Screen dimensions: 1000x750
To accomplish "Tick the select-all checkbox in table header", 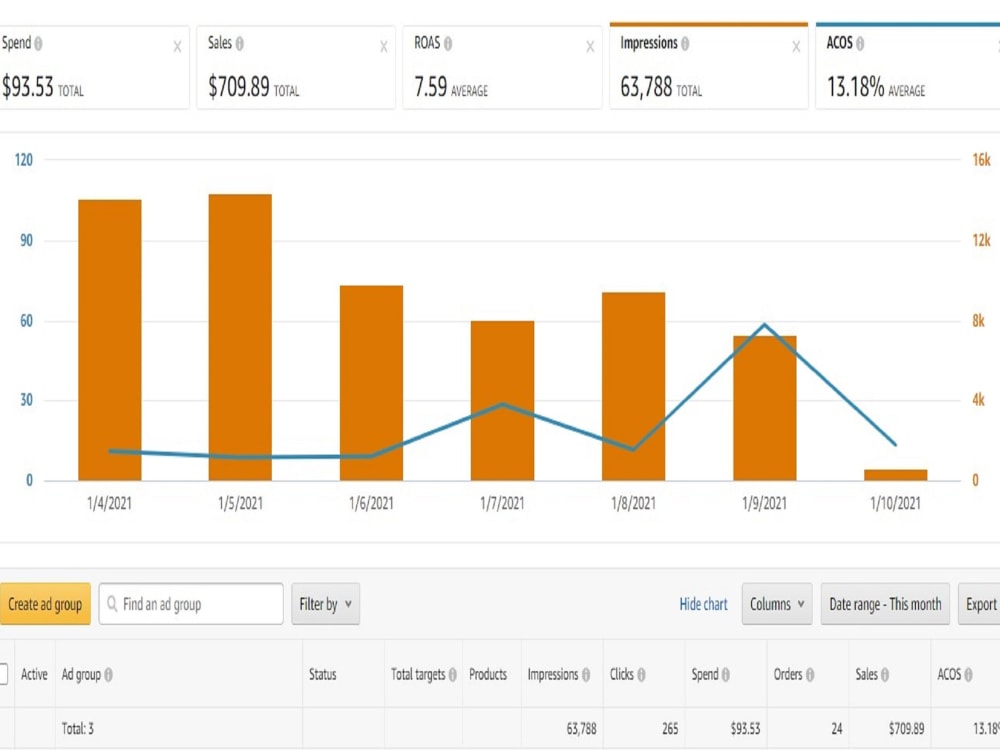I will click(x=3, y=674).
